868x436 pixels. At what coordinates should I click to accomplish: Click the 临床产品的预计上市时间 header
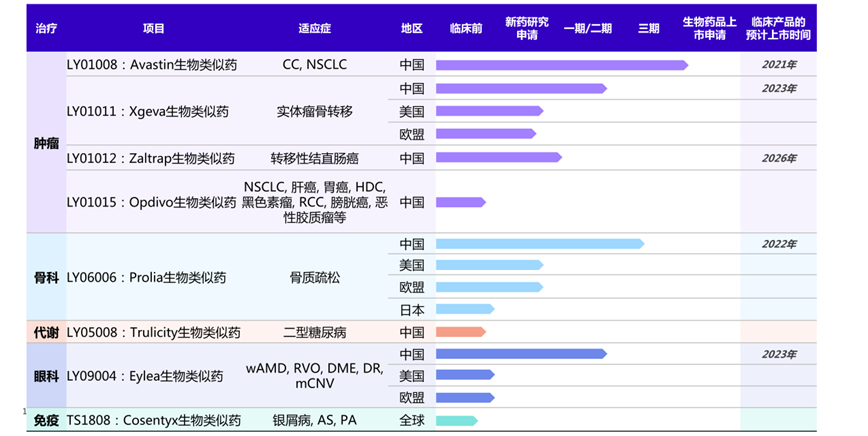click(778, 28)
